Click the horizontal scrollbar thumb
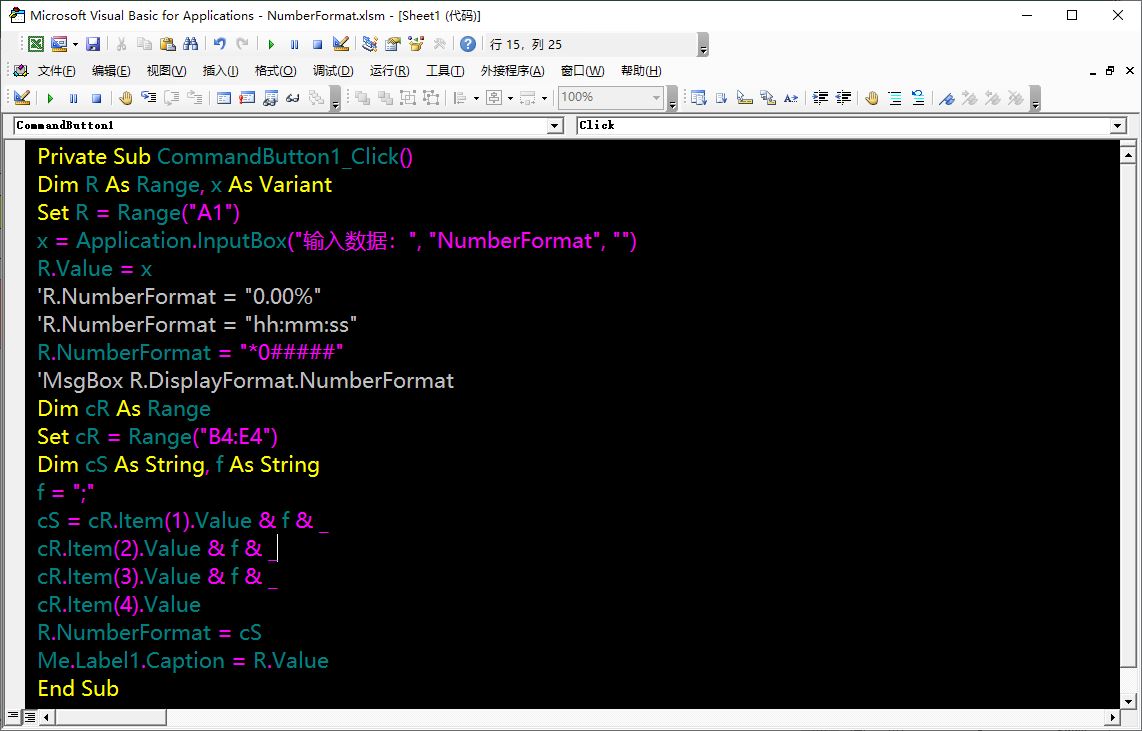Image resolution: width=1142 pixels, height=731 pixels. click(x=111, y=717)
